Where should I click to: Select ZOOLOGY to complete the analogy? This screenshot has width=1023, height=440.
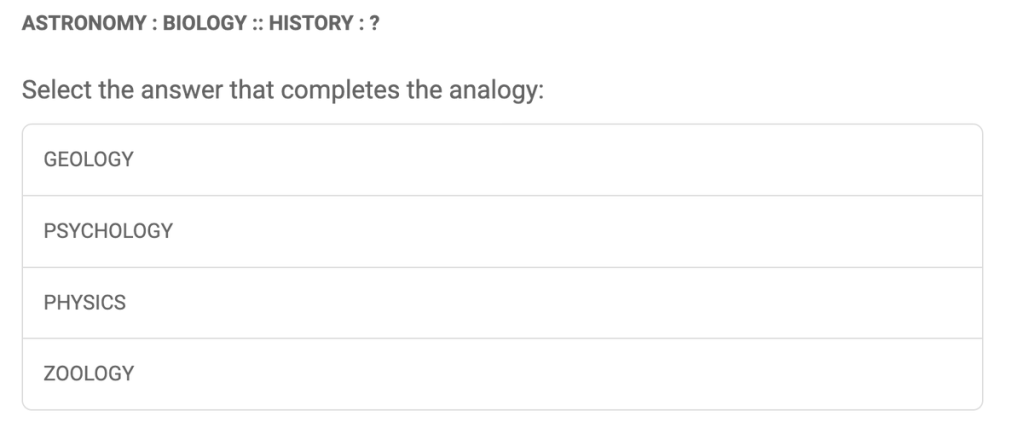[x=502, y=374]
